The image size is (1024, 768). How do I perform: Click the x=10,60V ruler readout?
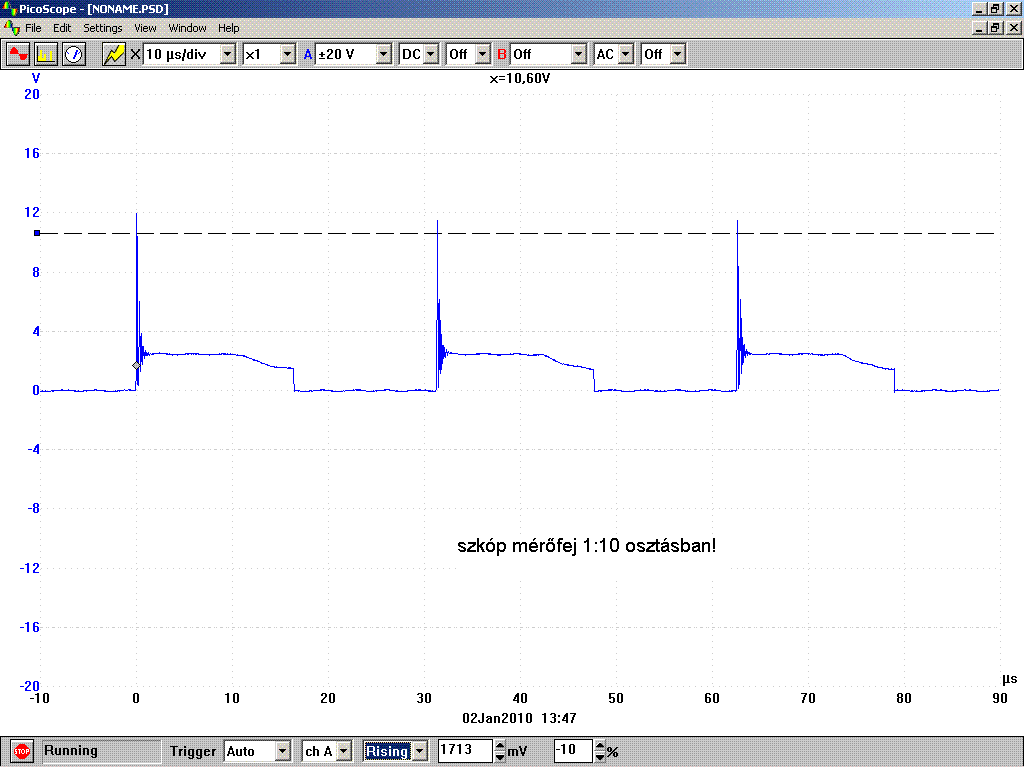click(520, 78)
